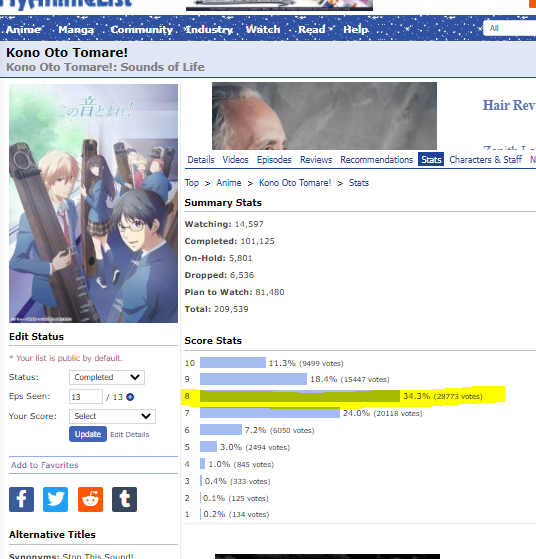Click the Total: 209,539 stat
The height and width of the screenshot is (559, 536).
pos(216,309)
